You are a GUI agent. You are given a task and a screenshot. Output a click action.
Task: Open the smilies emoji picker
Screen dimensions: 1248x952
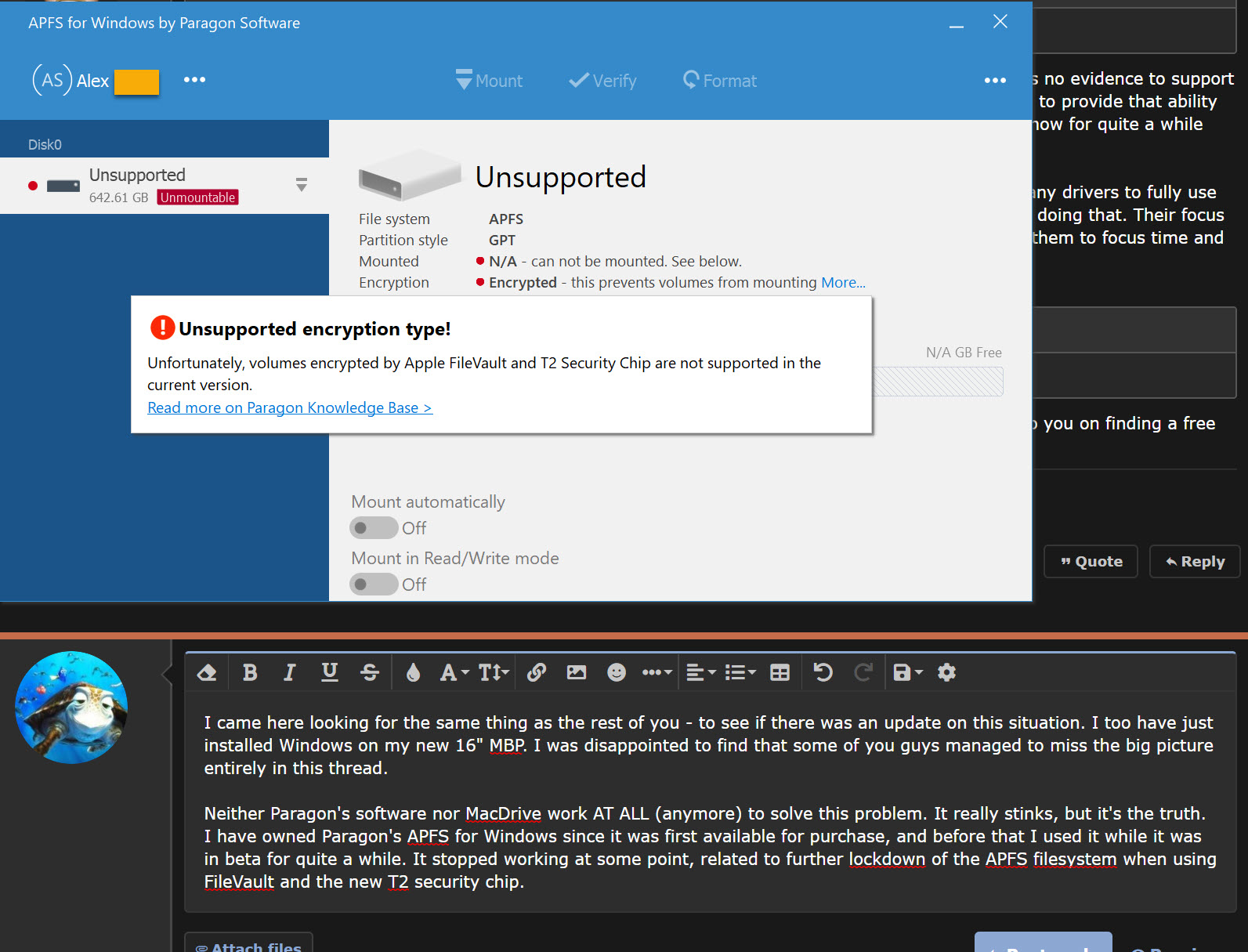[x=617, y=672]
